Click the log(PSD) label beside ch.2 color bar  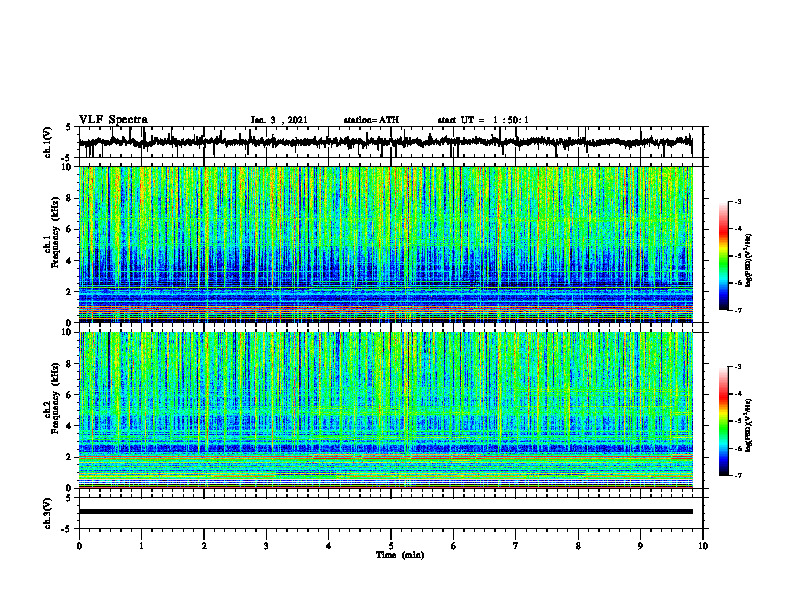749,425
